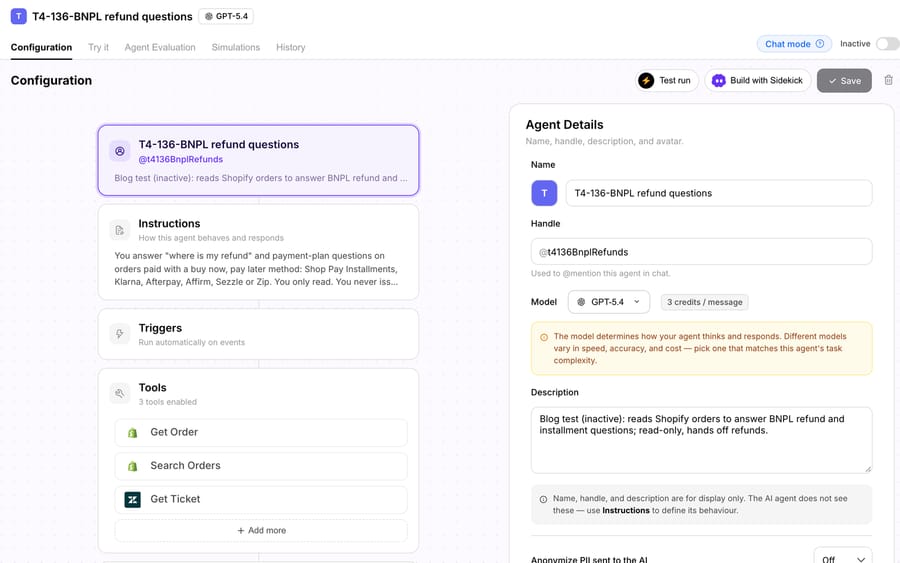
Task: Click the warning icon in model notice
Action: 544,337
